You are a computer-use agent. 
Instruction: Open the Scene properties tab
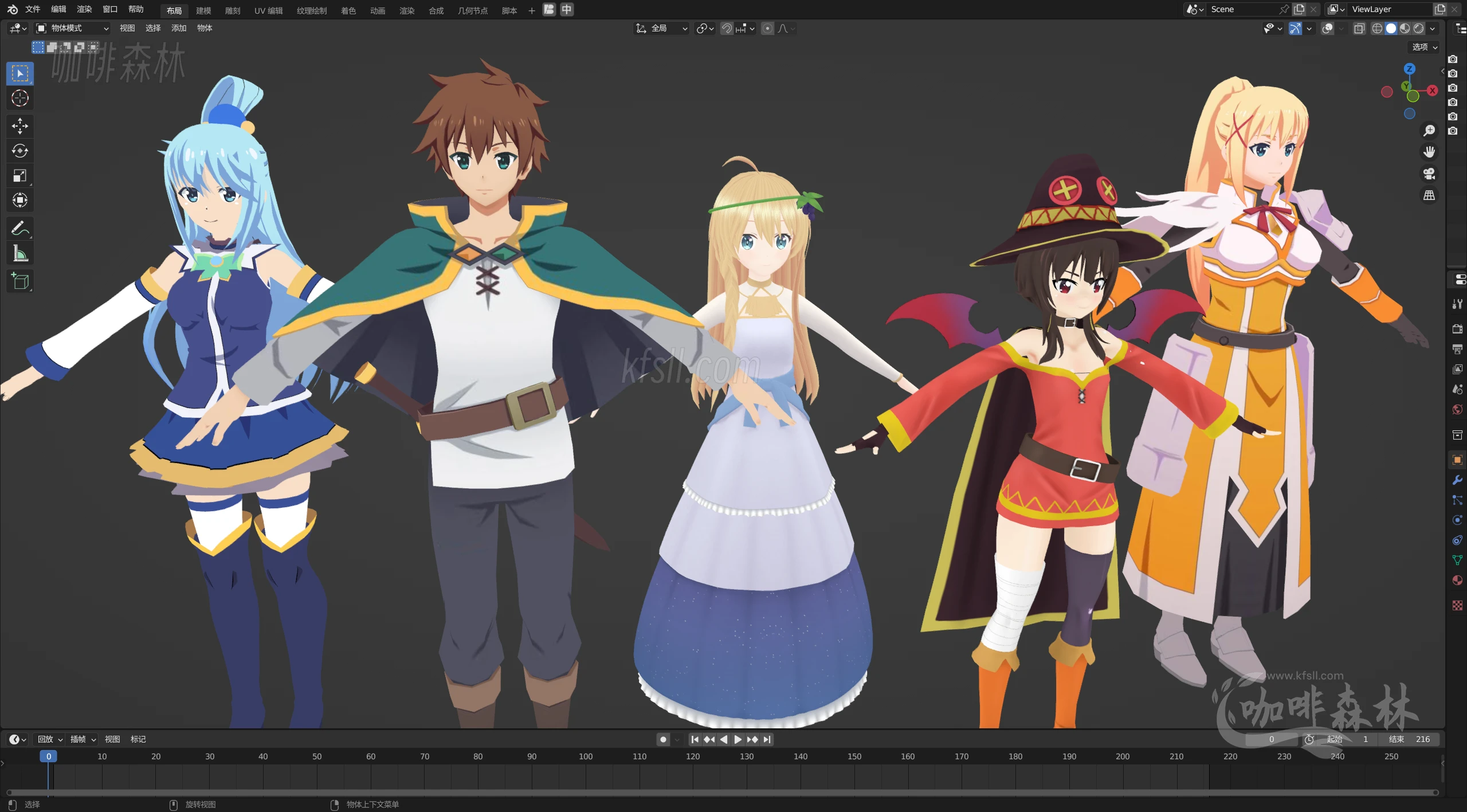click(x=1457, y=389)
